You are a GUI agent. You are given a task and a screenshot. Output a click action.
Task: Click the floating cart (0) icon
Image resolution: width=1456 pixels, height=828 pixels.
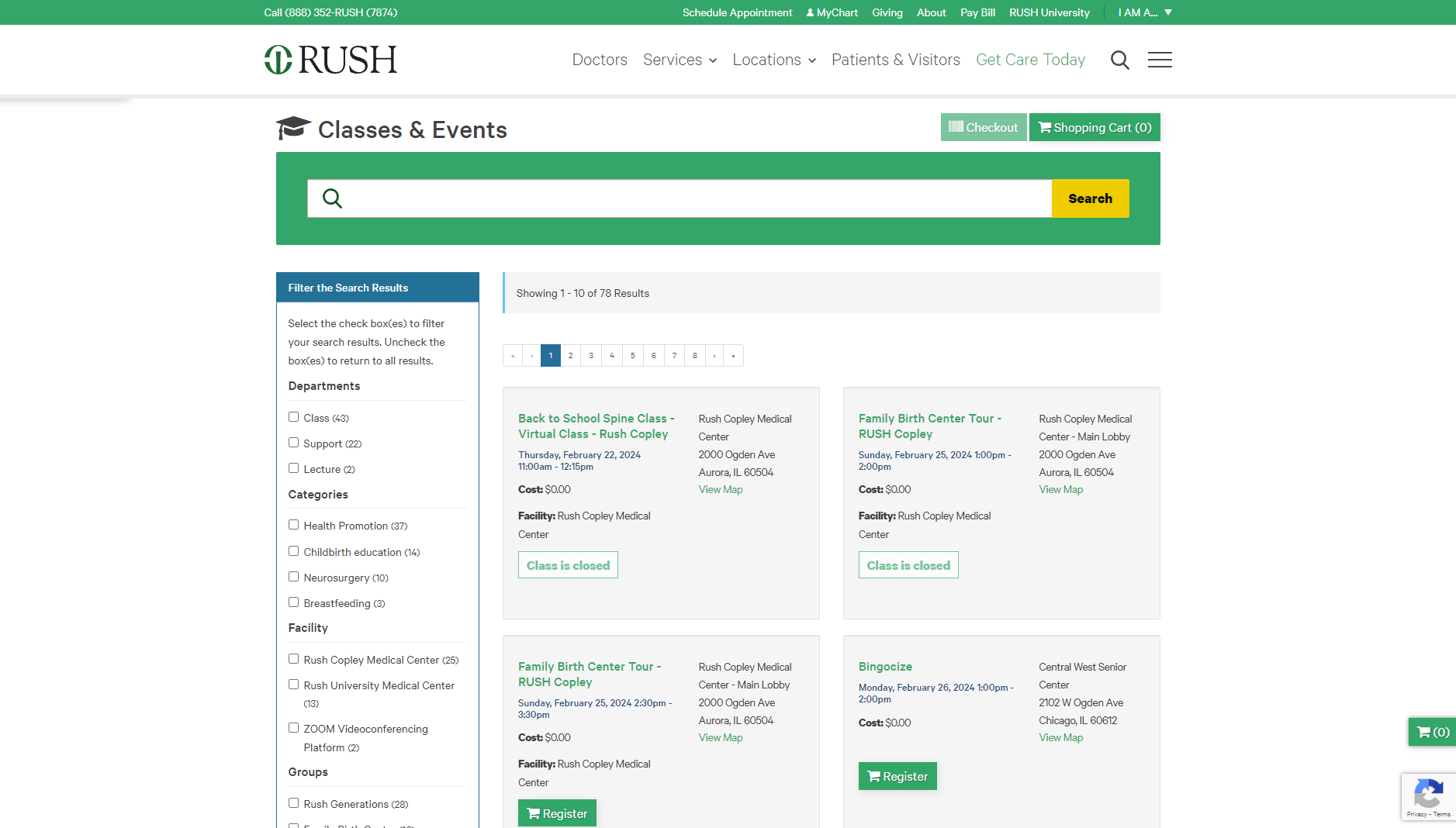coord(1433,732)
